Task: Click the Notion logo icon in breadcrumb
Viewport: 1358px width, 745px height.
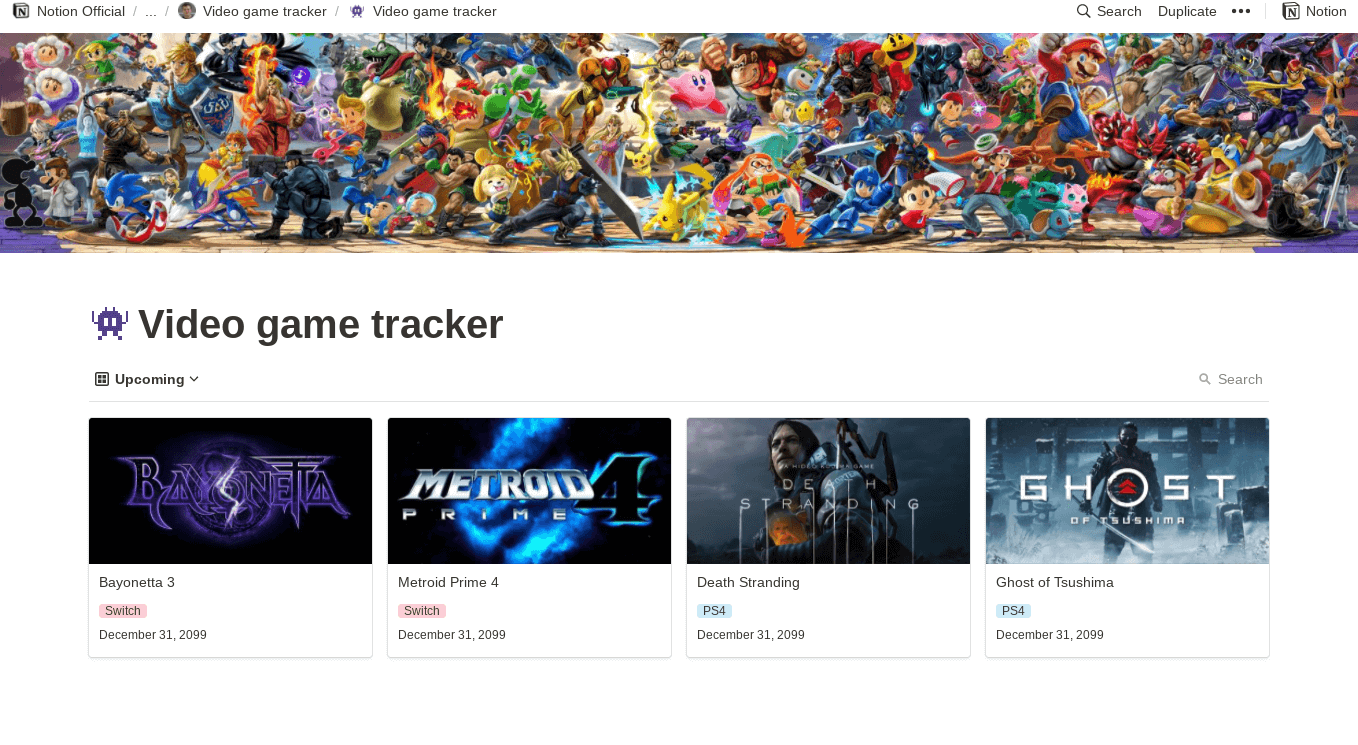Action: (20, 11)
